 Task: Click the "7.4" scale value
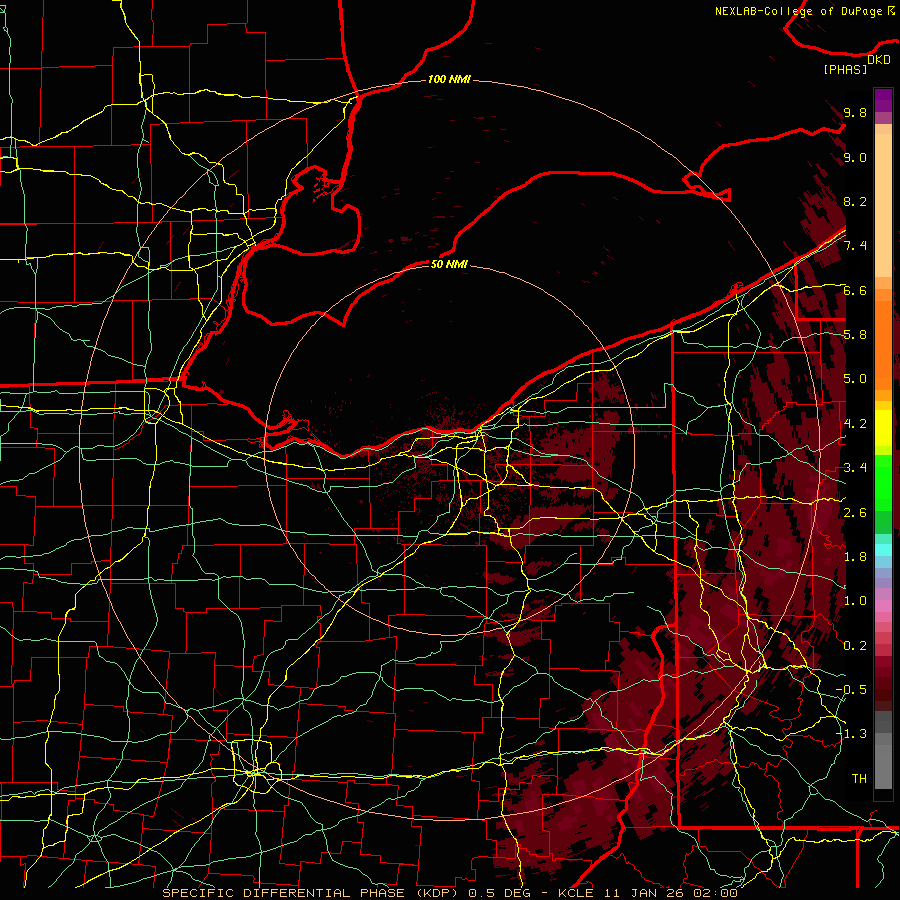(855, 246)
